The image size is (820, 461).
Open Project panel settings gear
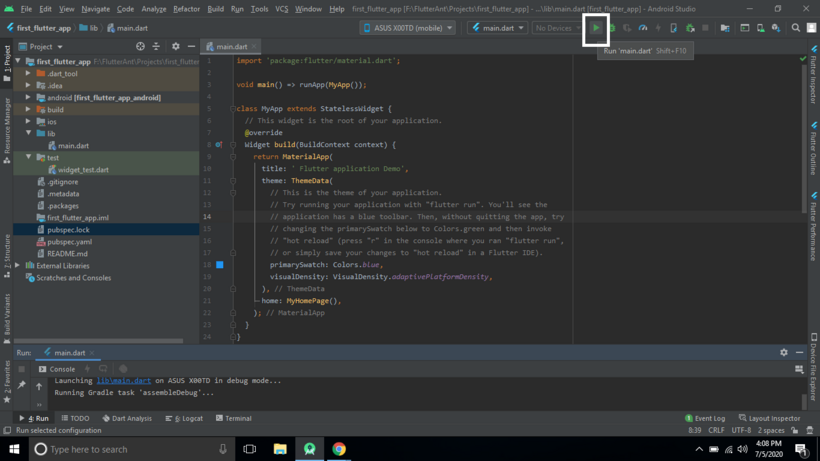click(175, 46)
